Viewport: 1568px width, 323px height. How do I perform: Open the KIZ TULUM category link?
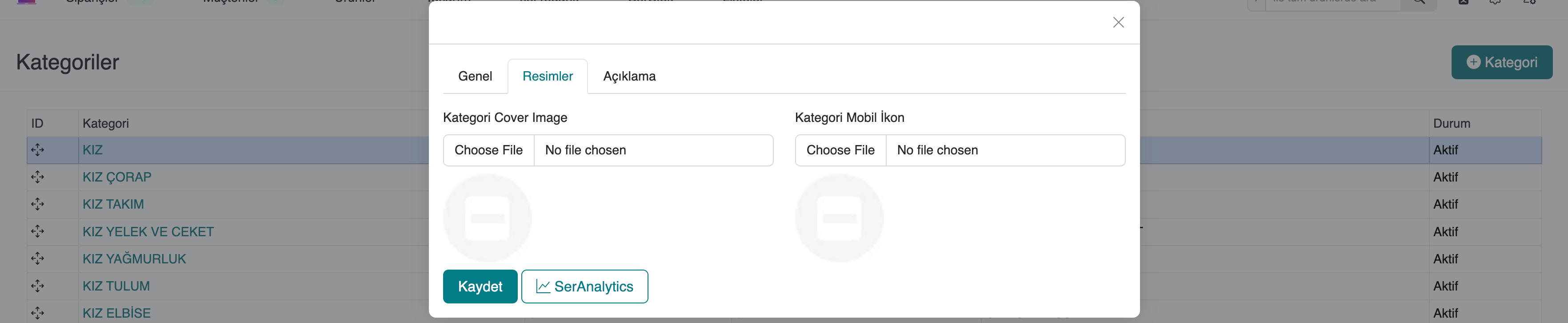point(116,286)
